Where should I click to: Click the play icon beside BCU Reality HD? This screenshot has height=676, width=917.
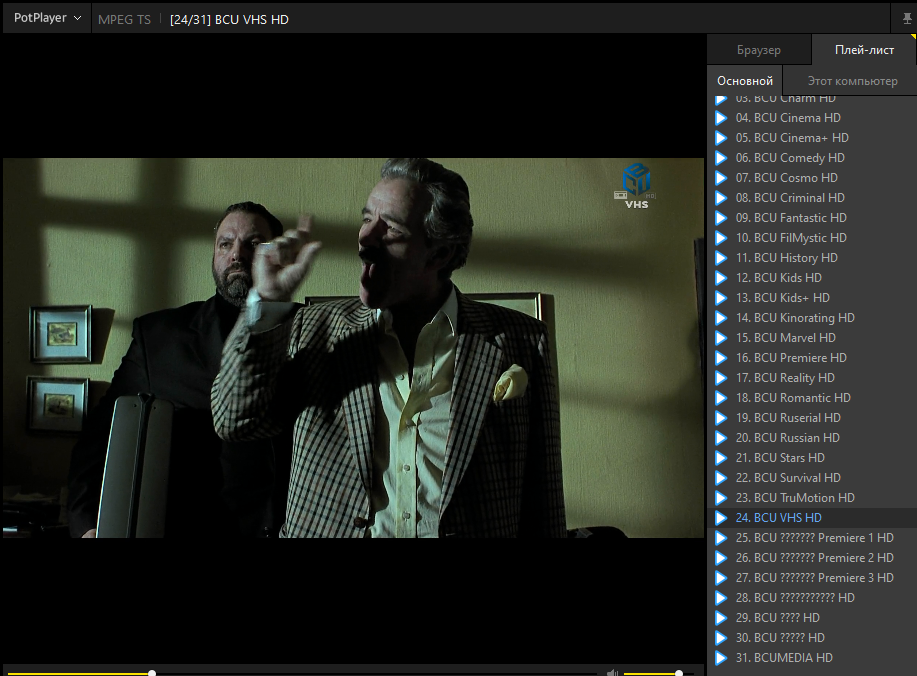721,378
